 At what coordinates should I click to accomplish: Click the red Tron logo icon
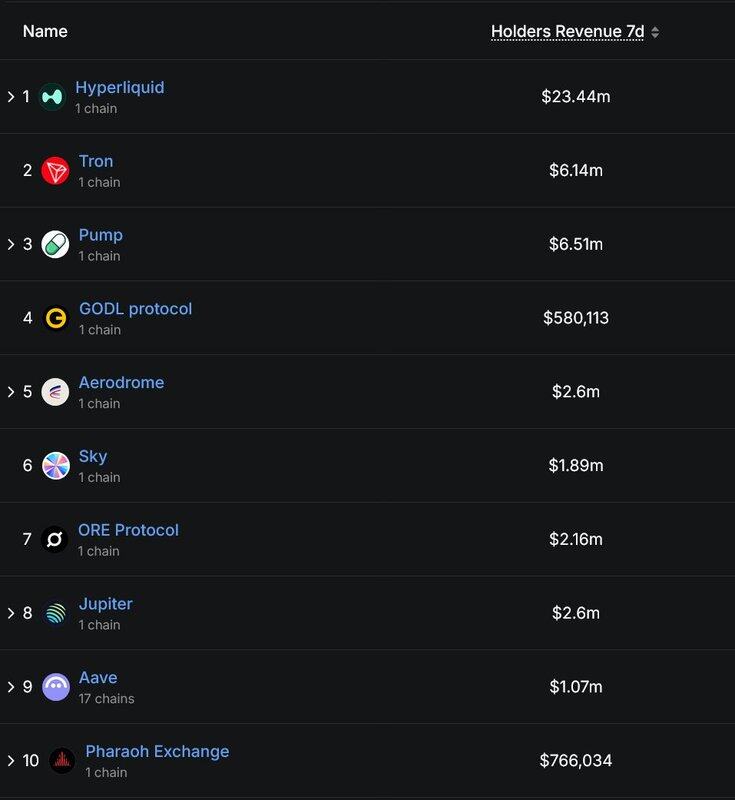tap(56, 171)
